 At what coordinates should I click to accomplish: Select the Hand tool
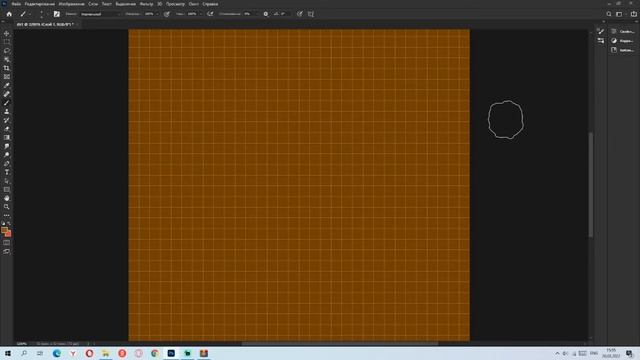(7, 198)
